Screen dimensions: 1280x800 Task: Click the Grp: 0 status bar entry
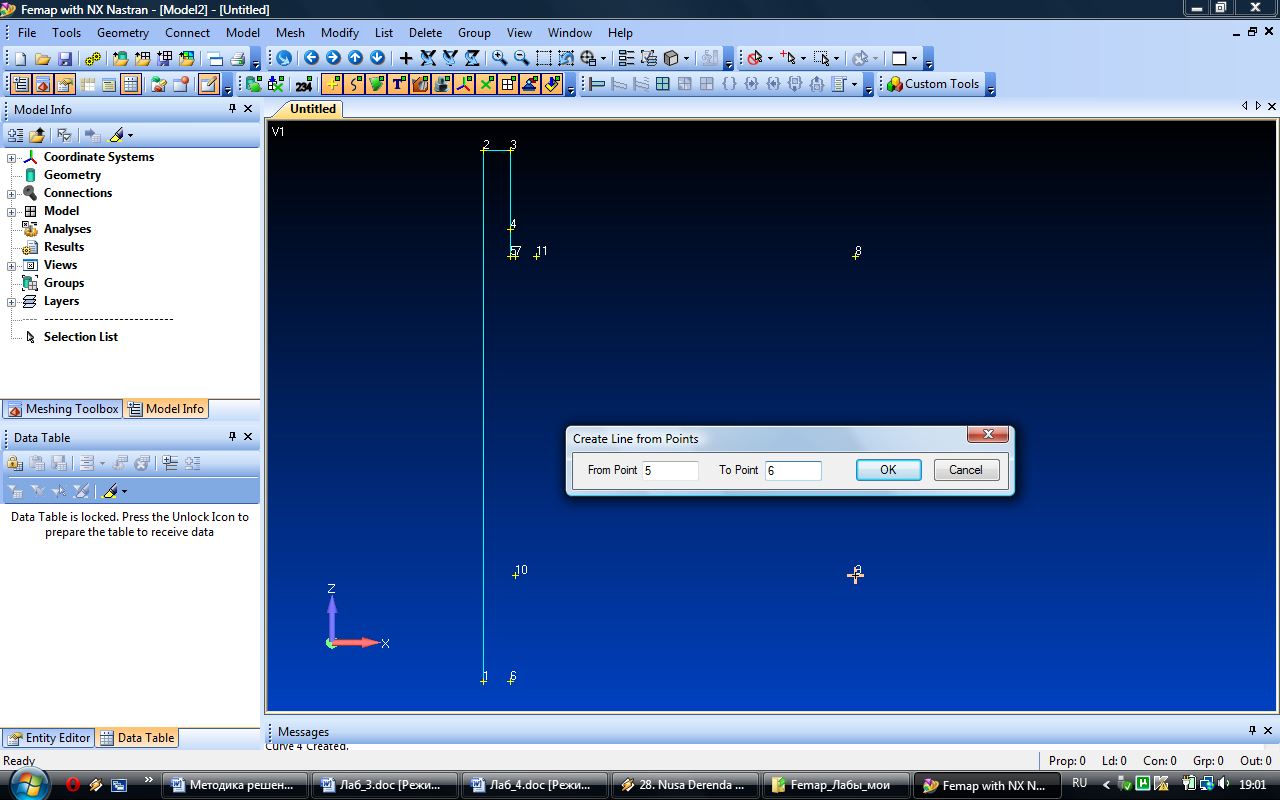(x=1208, y=761)
